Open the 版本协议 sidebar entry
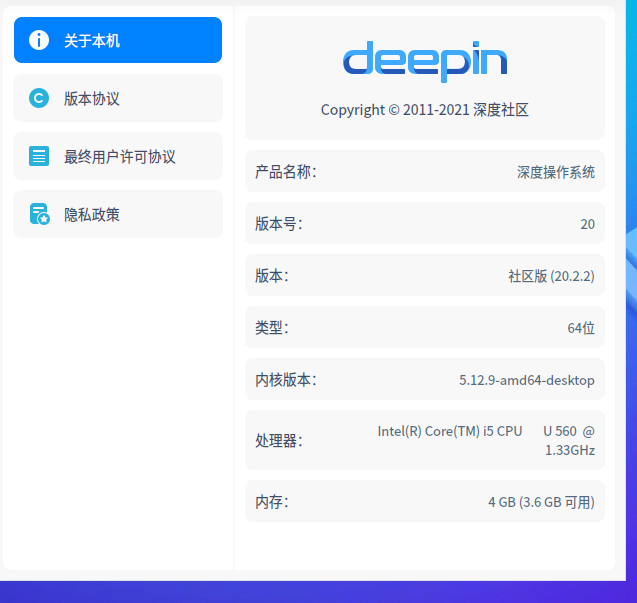 (x=118, y=98)
